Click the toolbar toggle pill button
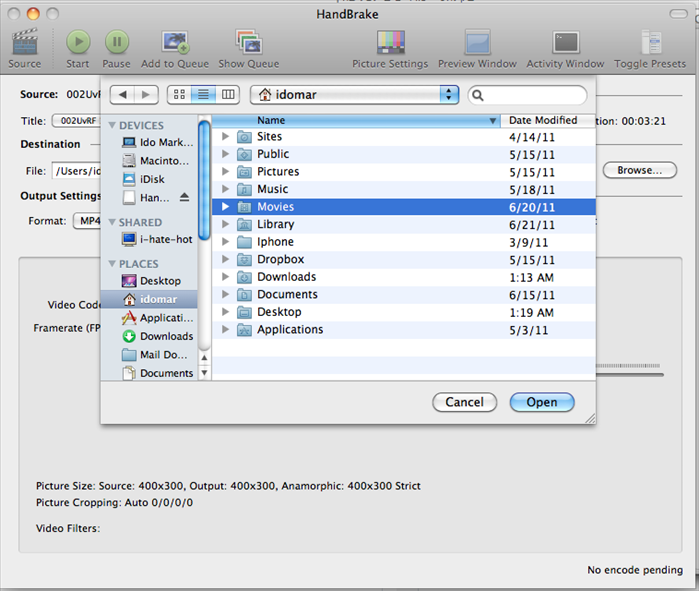699x591 pixels. 678,14
